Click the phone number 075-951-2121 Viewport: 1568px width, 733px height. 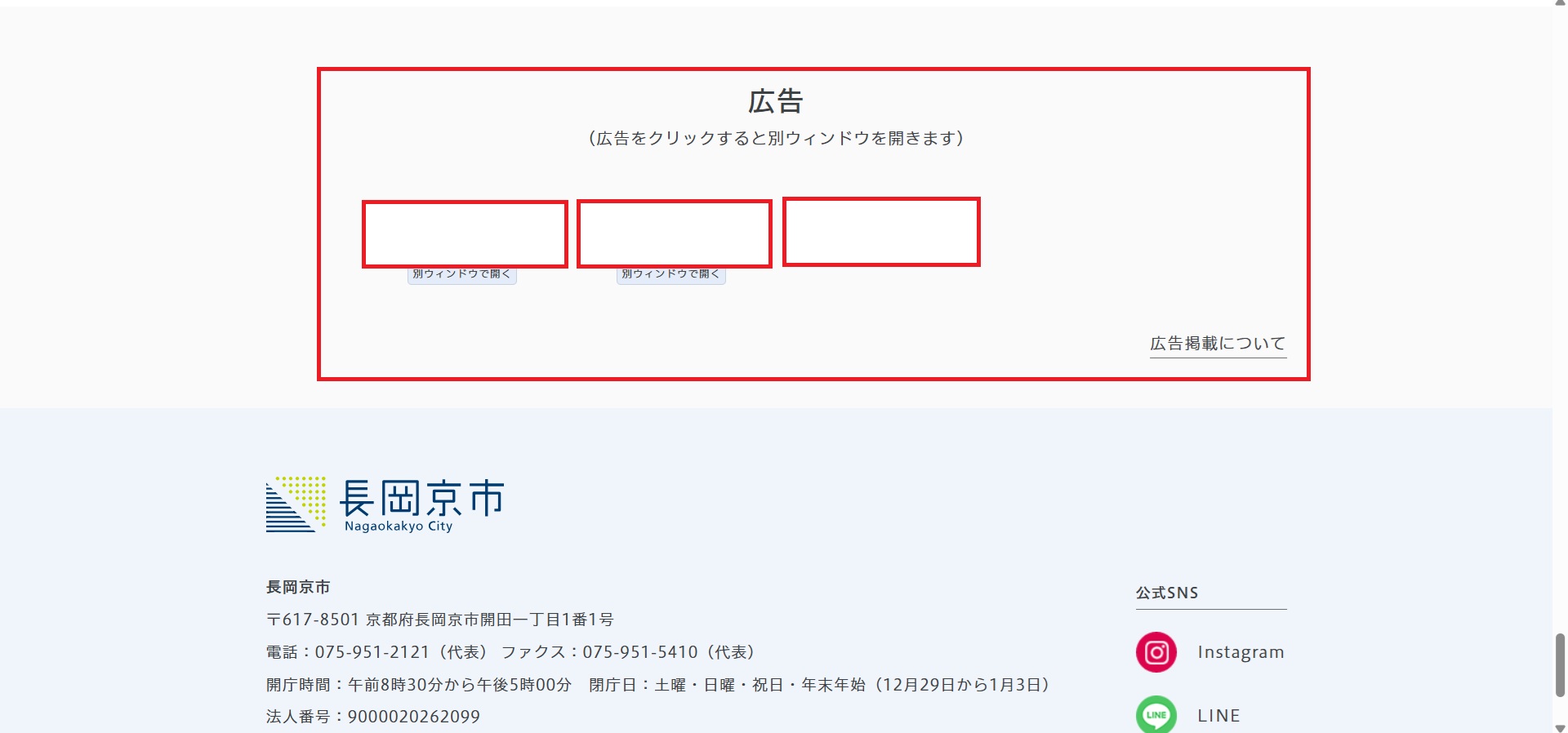372,652
